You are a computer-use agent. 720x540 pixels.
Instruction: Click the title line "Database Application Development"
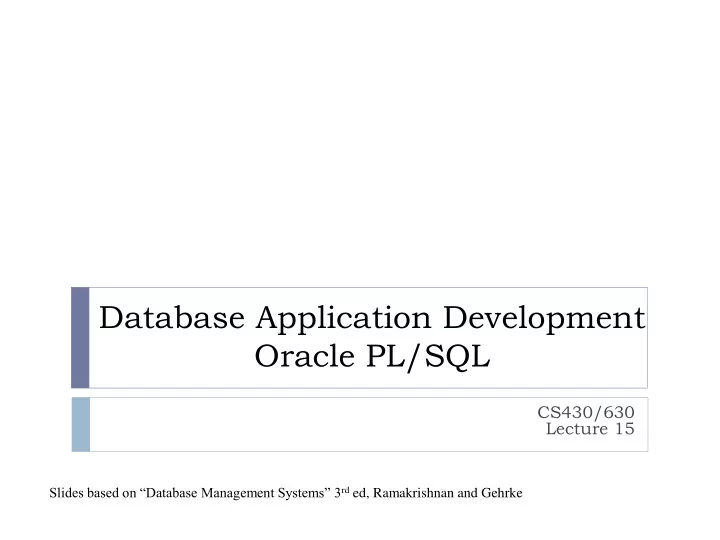coord(372,318)
